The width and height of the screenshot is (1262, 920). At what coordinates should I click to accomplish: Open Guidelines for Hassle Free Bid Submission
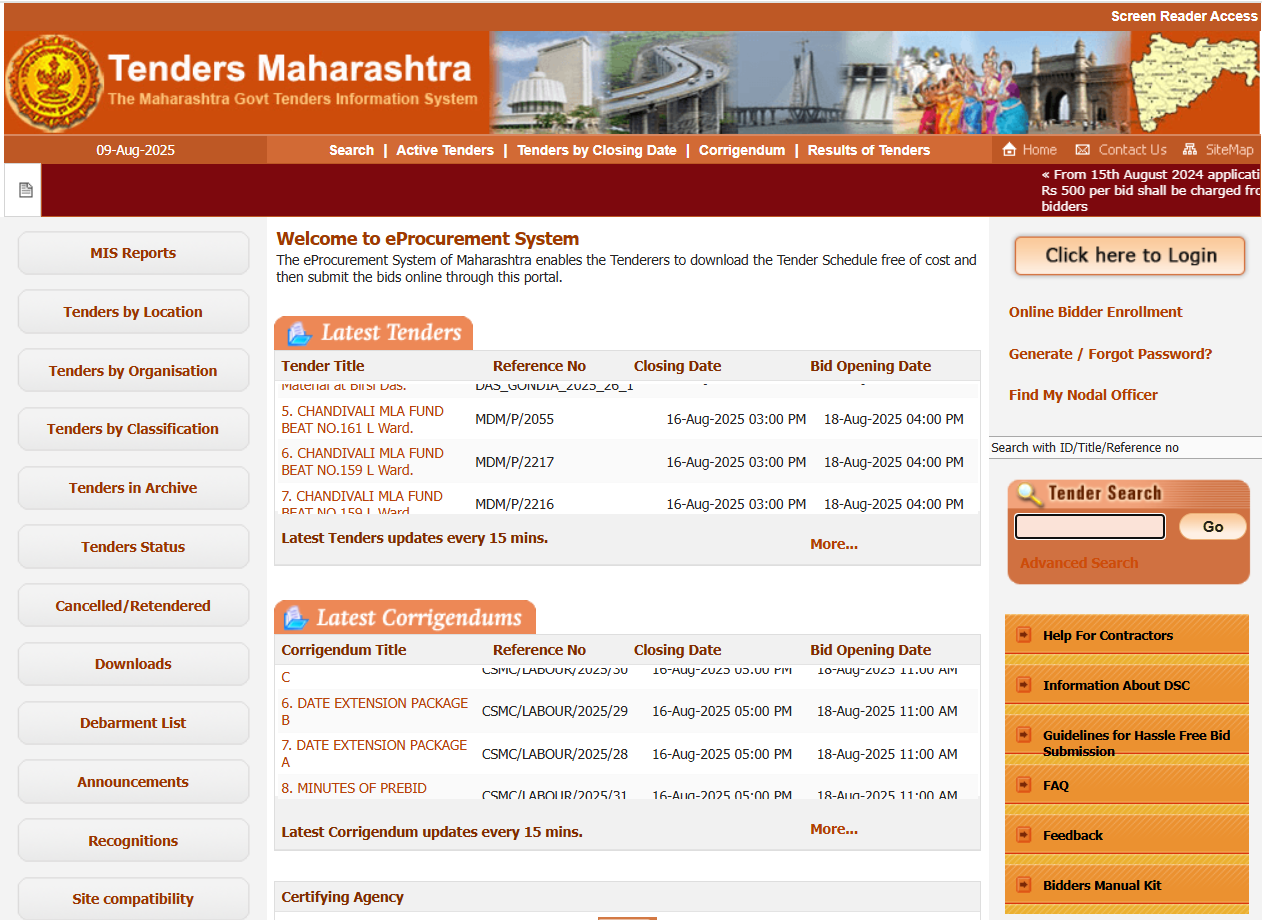click(x=1137, y=743)
